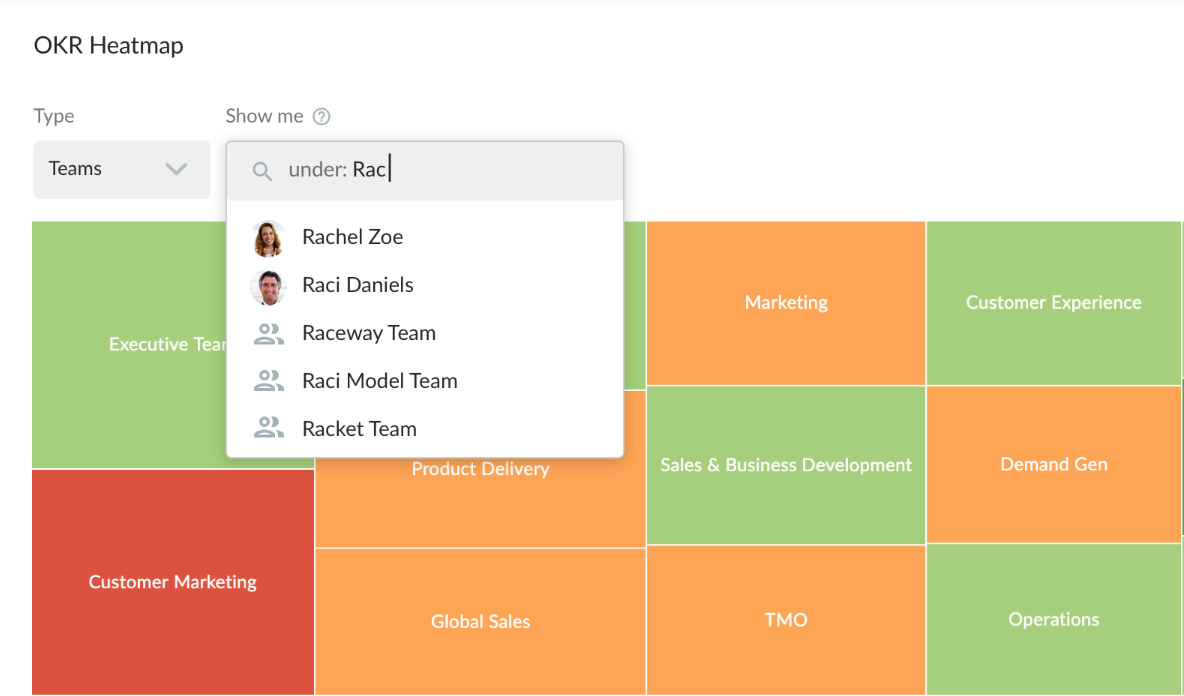Click the search magnifier icon
This screenshot has width=1184, height=696.
pos(262,171)
